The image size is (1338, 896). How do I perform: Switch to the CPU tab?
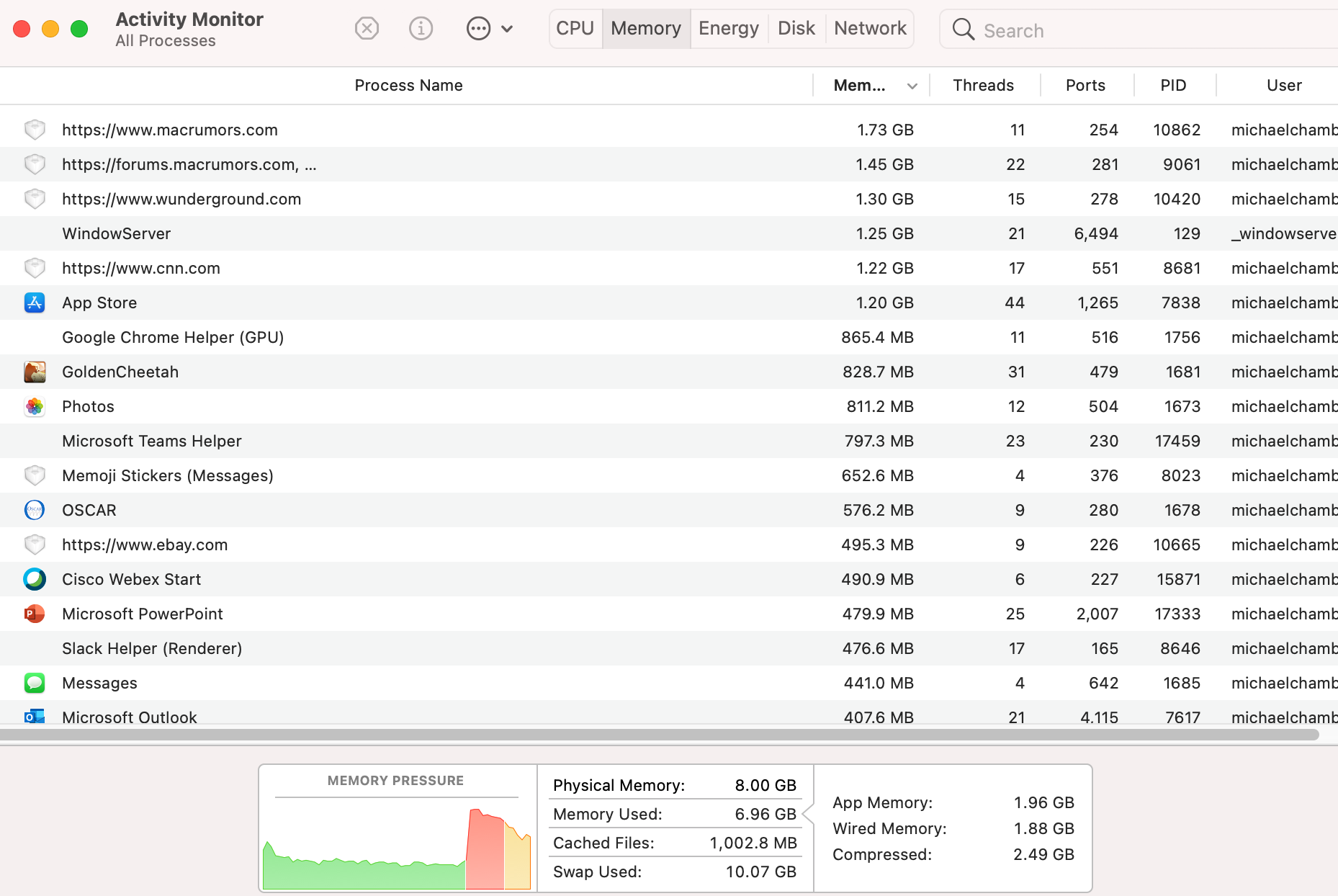coord(575,29)
